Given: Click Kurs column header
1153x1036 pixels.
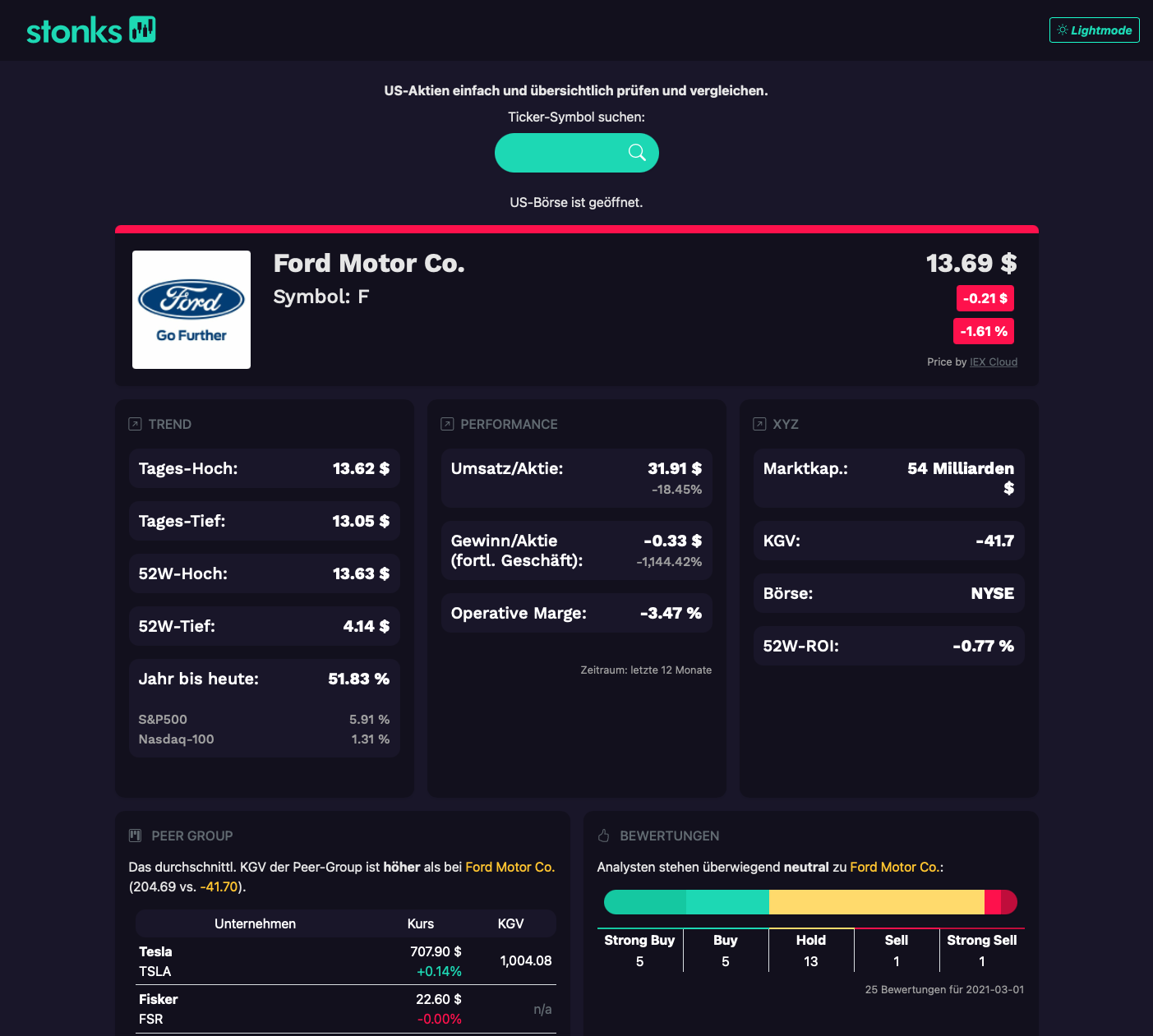Looking at the screenshot, I should (421, 923).
